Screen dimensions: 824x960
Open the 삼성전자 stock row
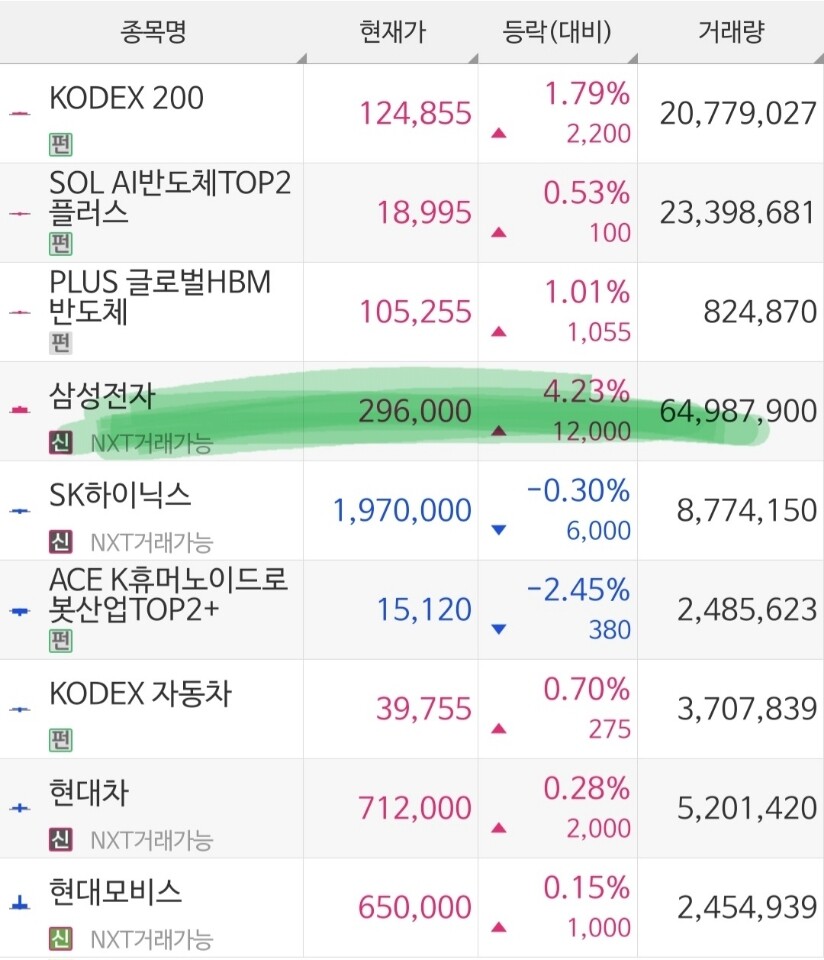tap(412, 411)
